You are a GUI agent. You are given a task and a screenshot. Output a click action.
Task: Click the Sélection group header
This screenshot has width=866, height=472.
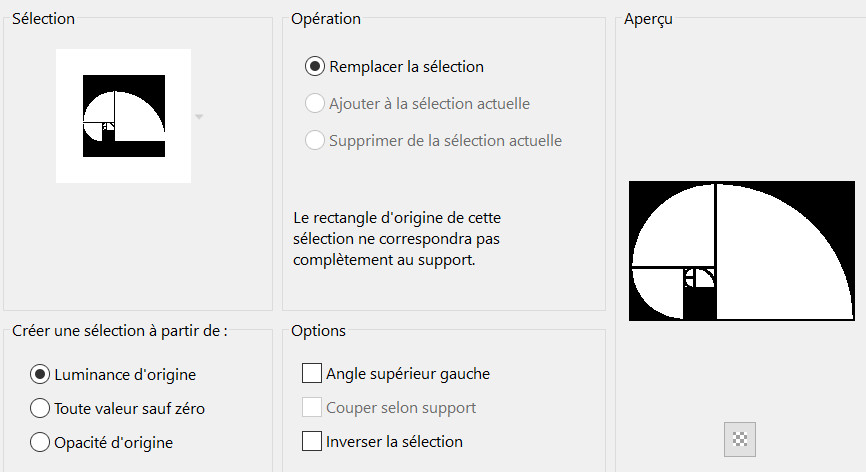tap(43, 19)
